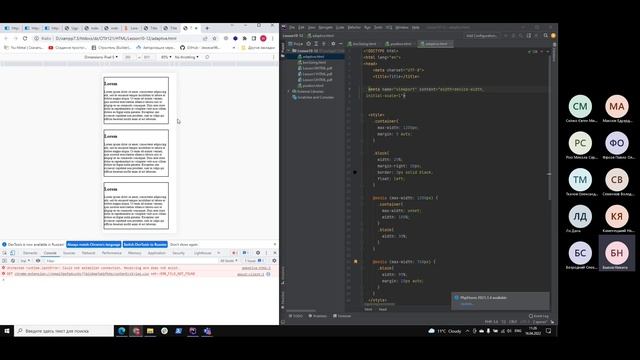Click Add Configuration button in IDE

click(482, 36)
